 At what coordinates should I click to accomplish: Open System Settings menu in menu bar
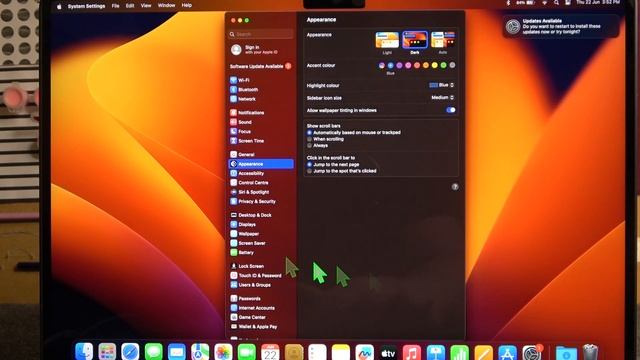(87, 6)
